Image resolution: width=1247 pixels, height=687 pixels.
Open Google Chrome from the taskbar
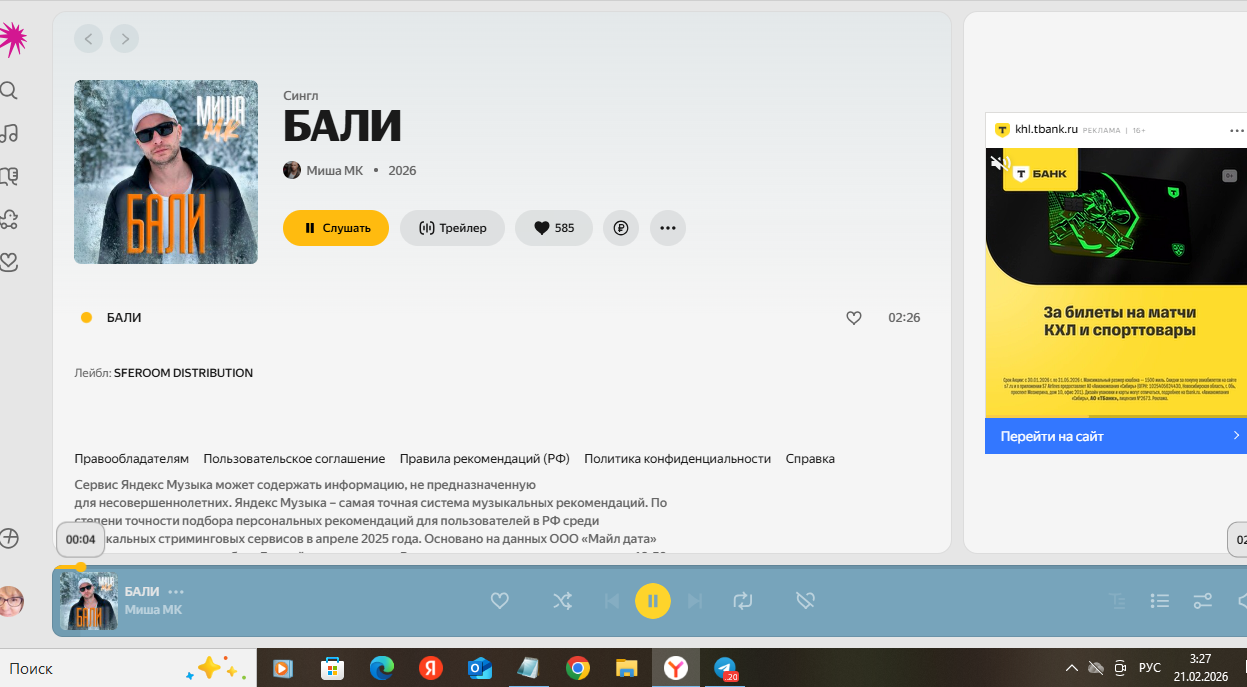point(578,668)
